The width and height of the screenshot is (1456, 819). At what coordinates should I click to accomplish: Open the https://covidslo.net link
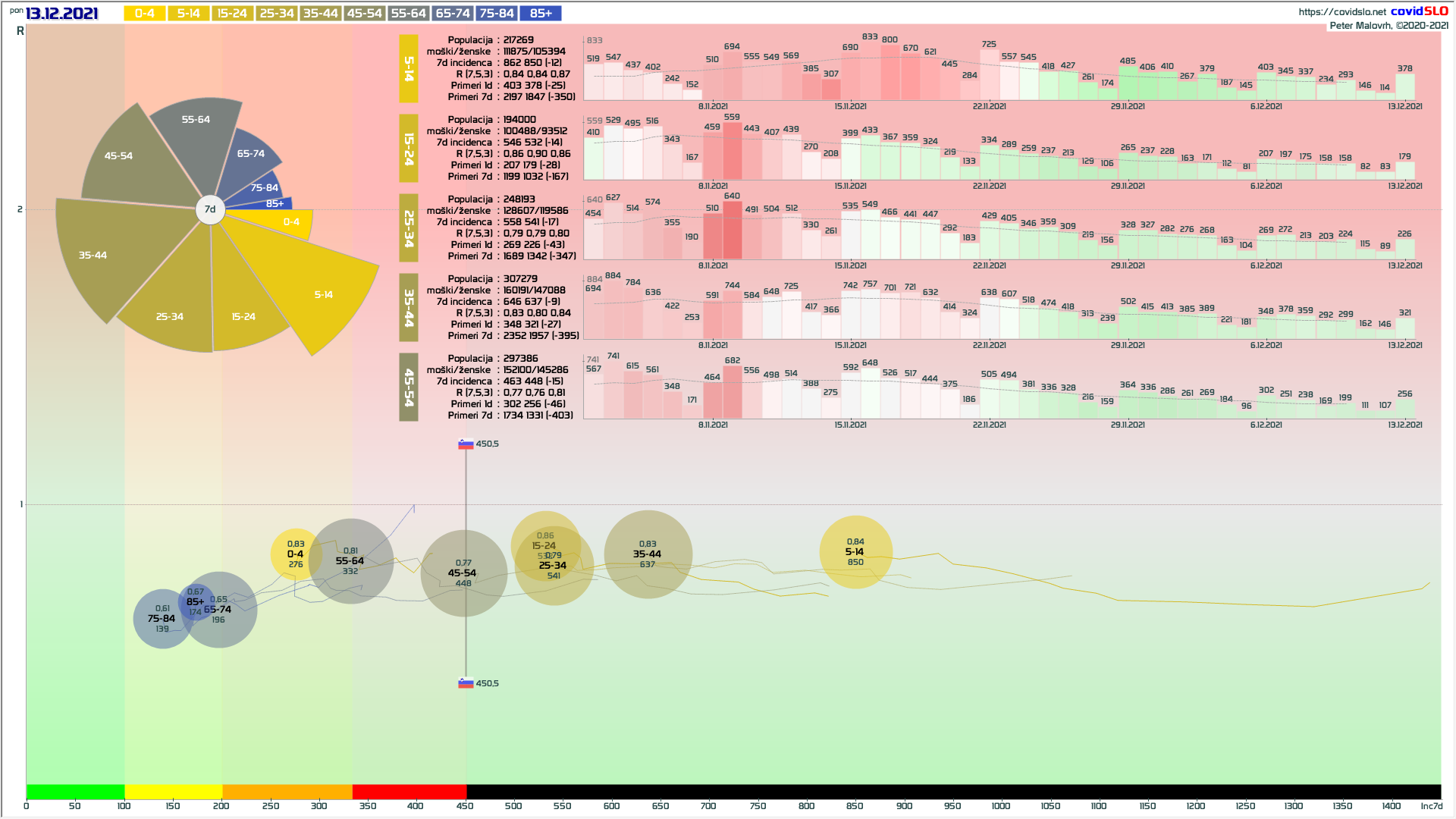click(x=1341, y=12)
